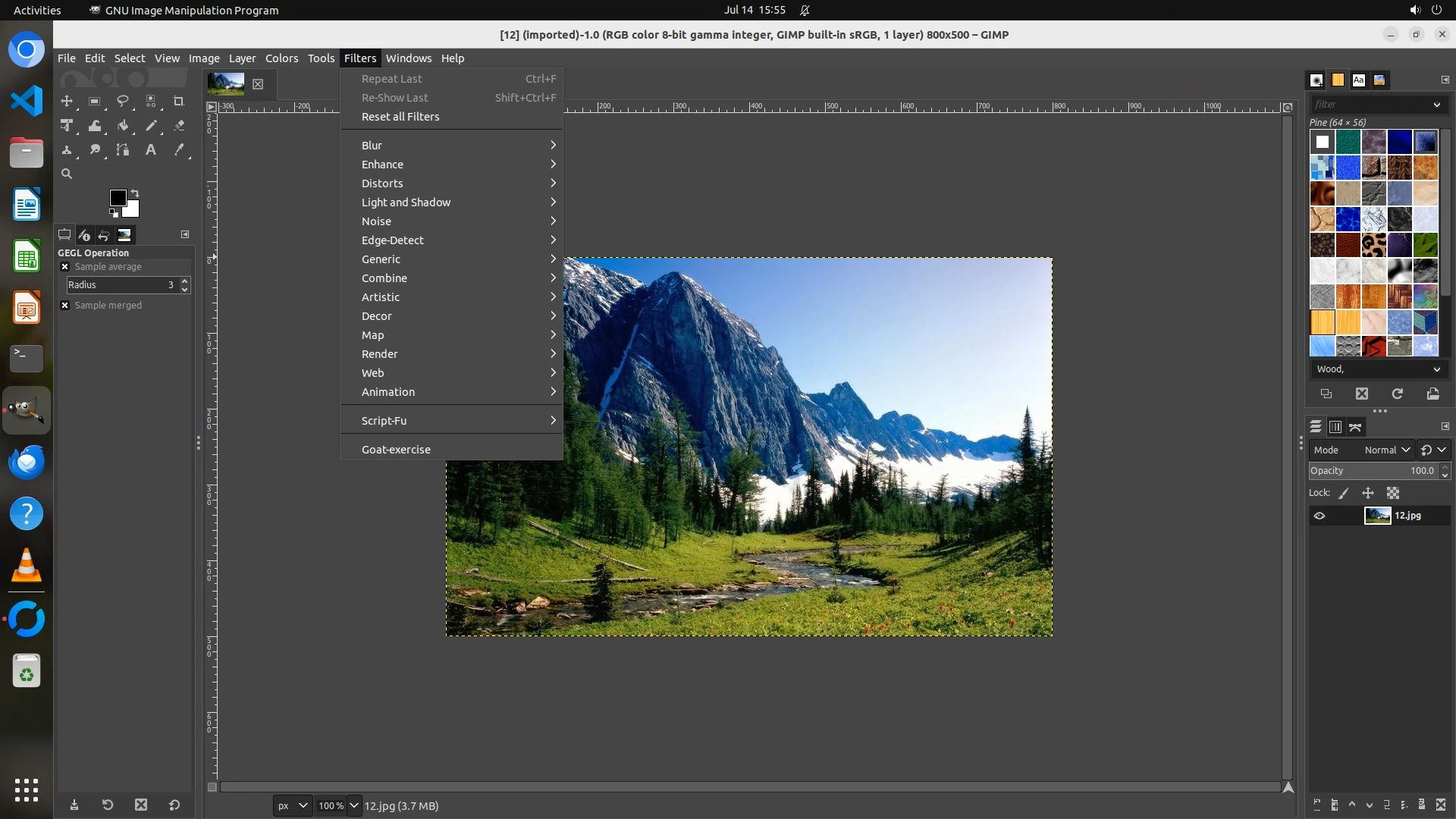Viewport: 1456px width, 819px height.
Task: Click the refresh patterns icon
Action: point(1397,394)
